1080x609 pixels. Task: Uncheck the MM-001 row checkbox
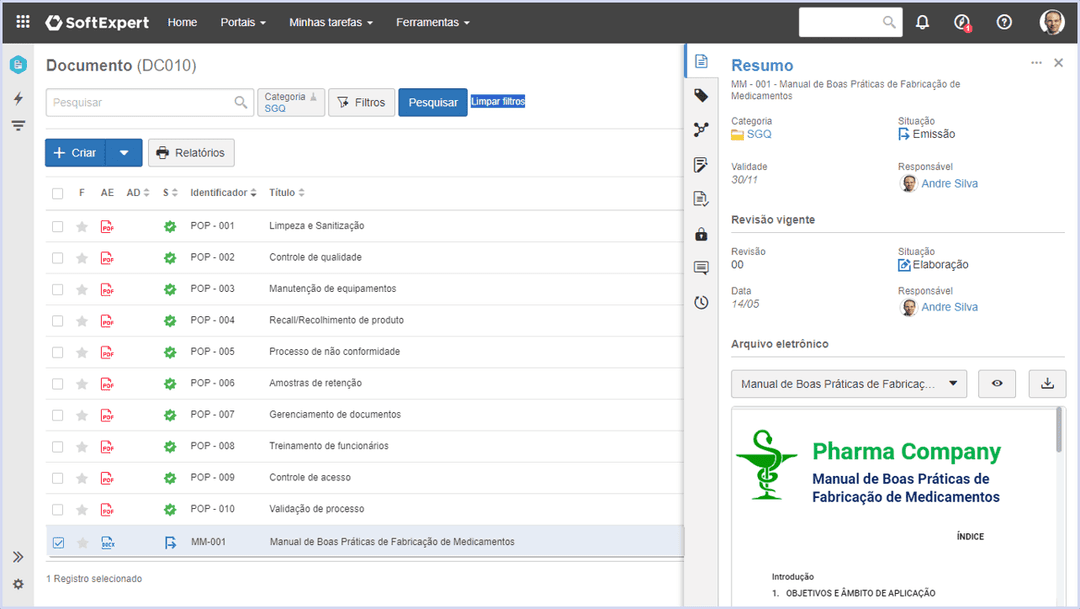(x=59, y=543)
